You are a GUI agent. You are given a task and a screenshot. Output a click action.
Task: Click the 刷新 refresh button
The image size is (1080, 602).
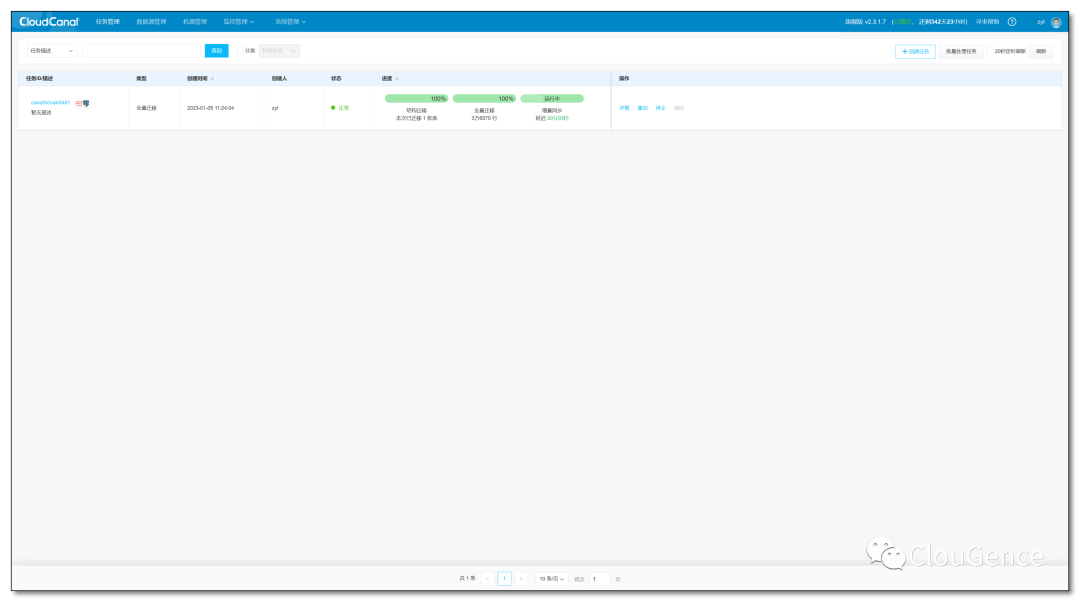click(x=1041, y=52)
